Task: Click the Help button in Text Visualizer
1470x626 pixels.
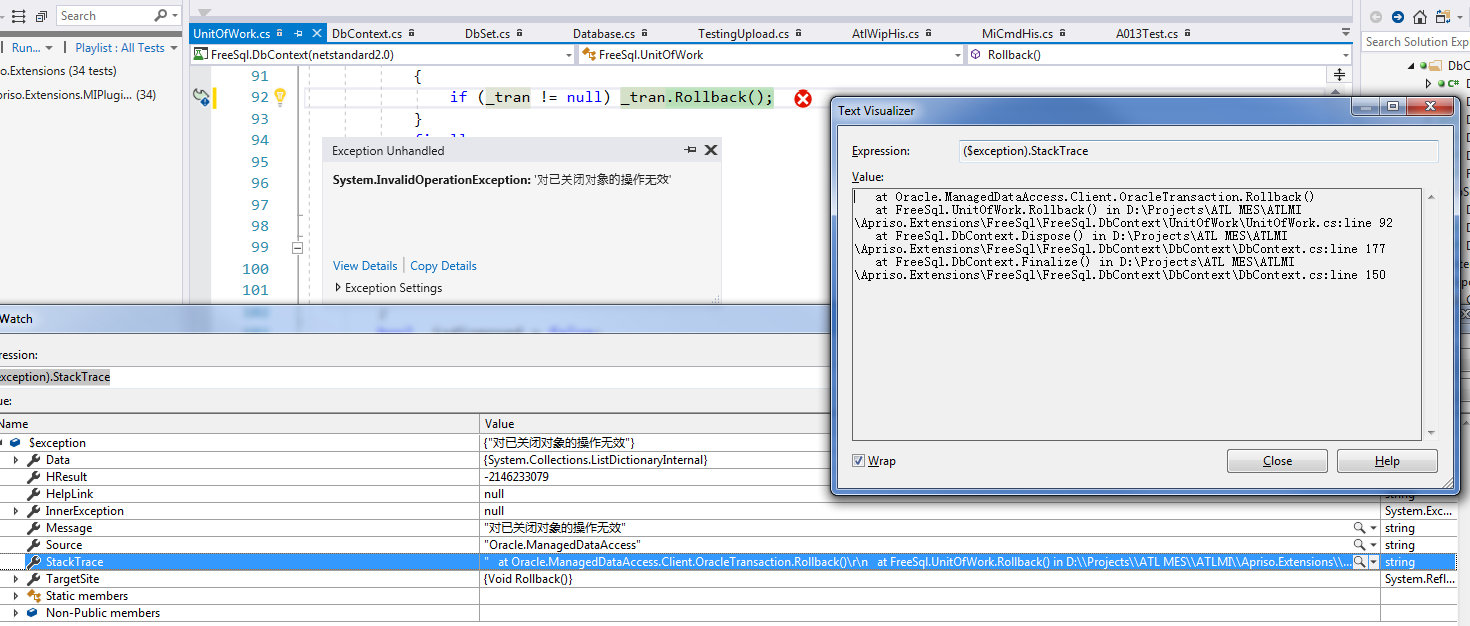Action: point(1386,460)
